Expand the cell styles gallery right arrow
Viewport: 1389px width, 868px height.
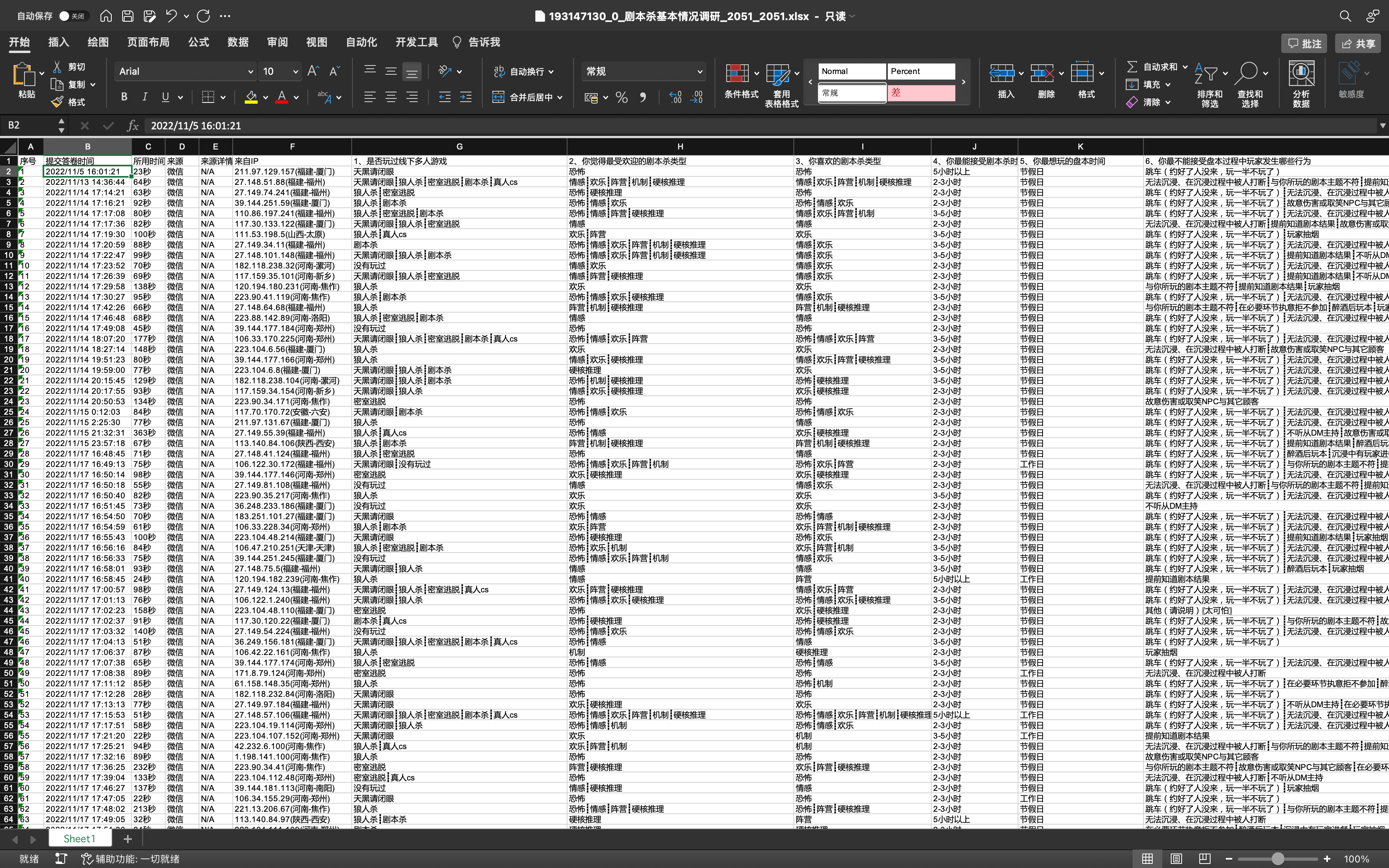click(964, 82)
